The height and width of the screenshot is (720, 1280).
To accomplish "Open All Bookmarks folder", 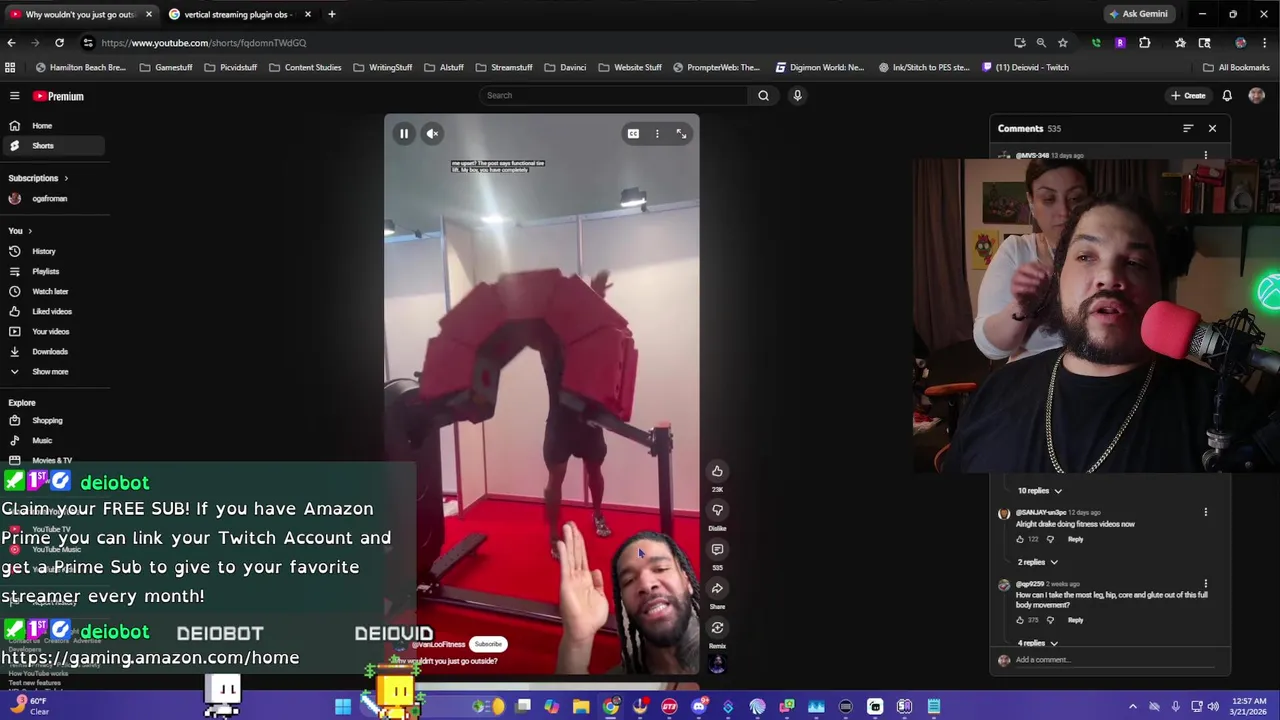I will [x=1236, y=67].
